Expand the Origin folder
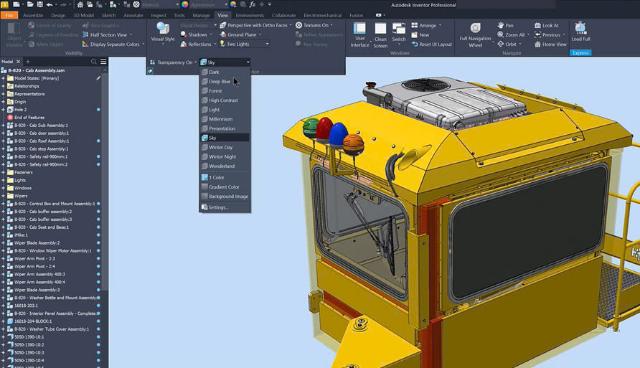Image resolution: width=640 pixels, height=368 pixels. tap(3, 102)
